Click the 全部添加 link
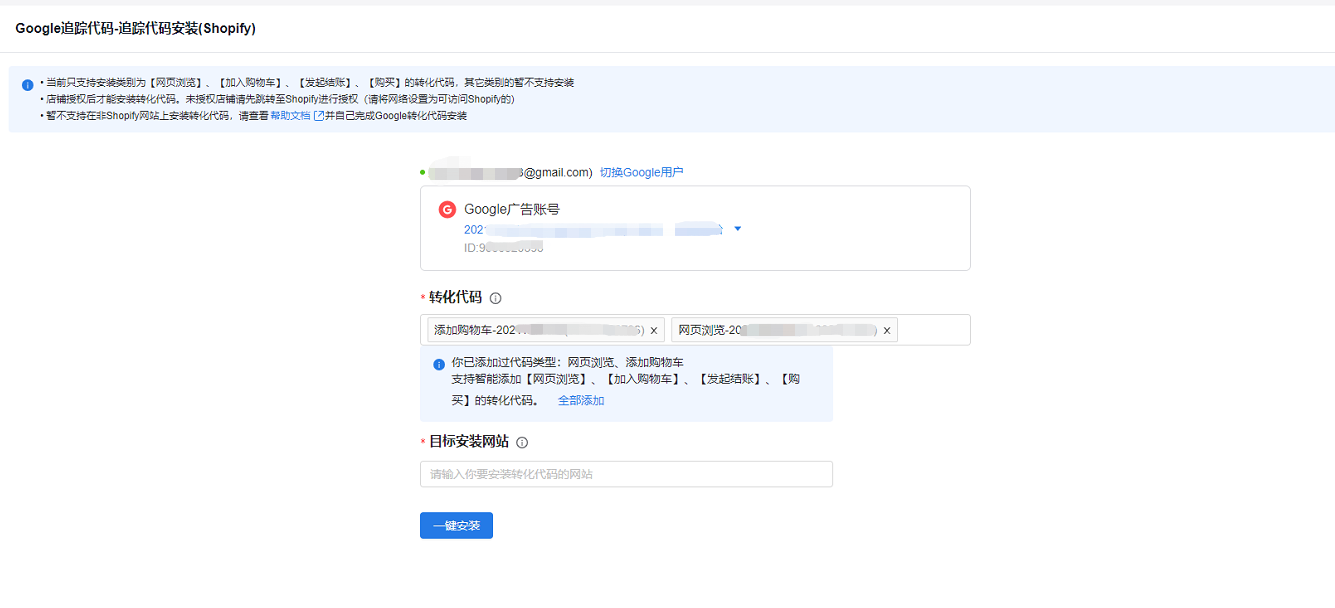 [x=581, y=401]
